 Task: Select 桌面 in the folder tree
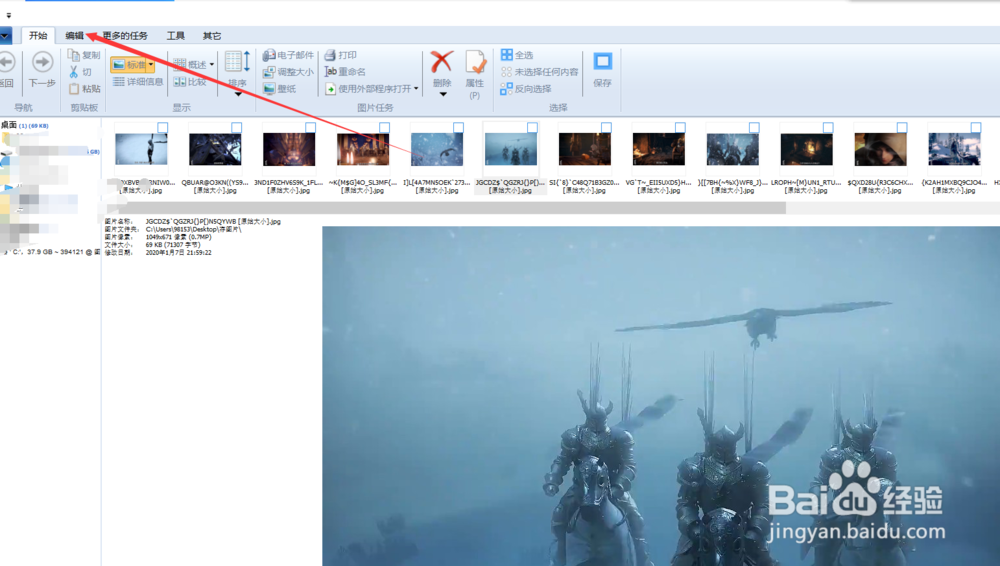pos(9,125)
